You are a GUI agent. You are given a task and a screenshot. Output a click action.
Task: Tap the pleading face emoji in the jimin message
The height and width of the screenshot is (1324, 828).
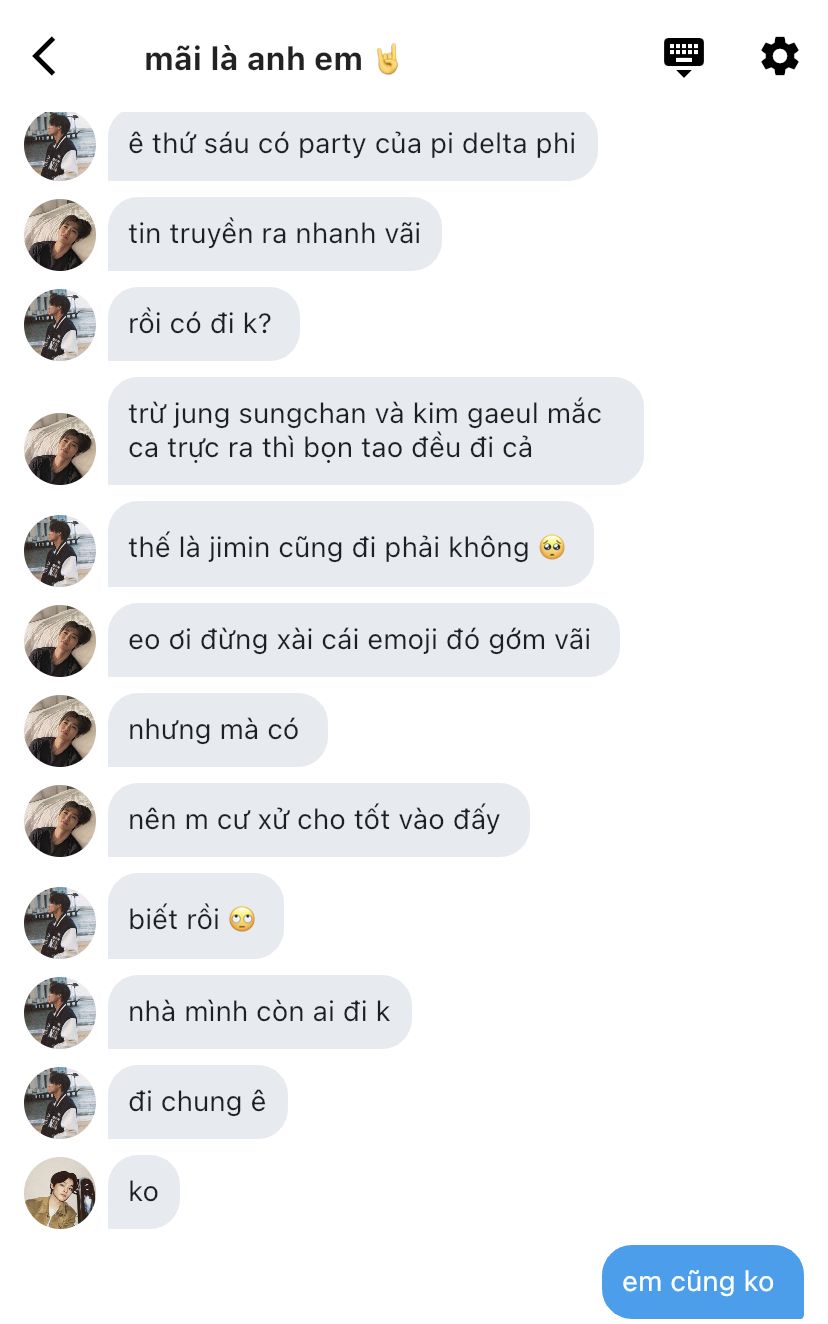[552, 547]
